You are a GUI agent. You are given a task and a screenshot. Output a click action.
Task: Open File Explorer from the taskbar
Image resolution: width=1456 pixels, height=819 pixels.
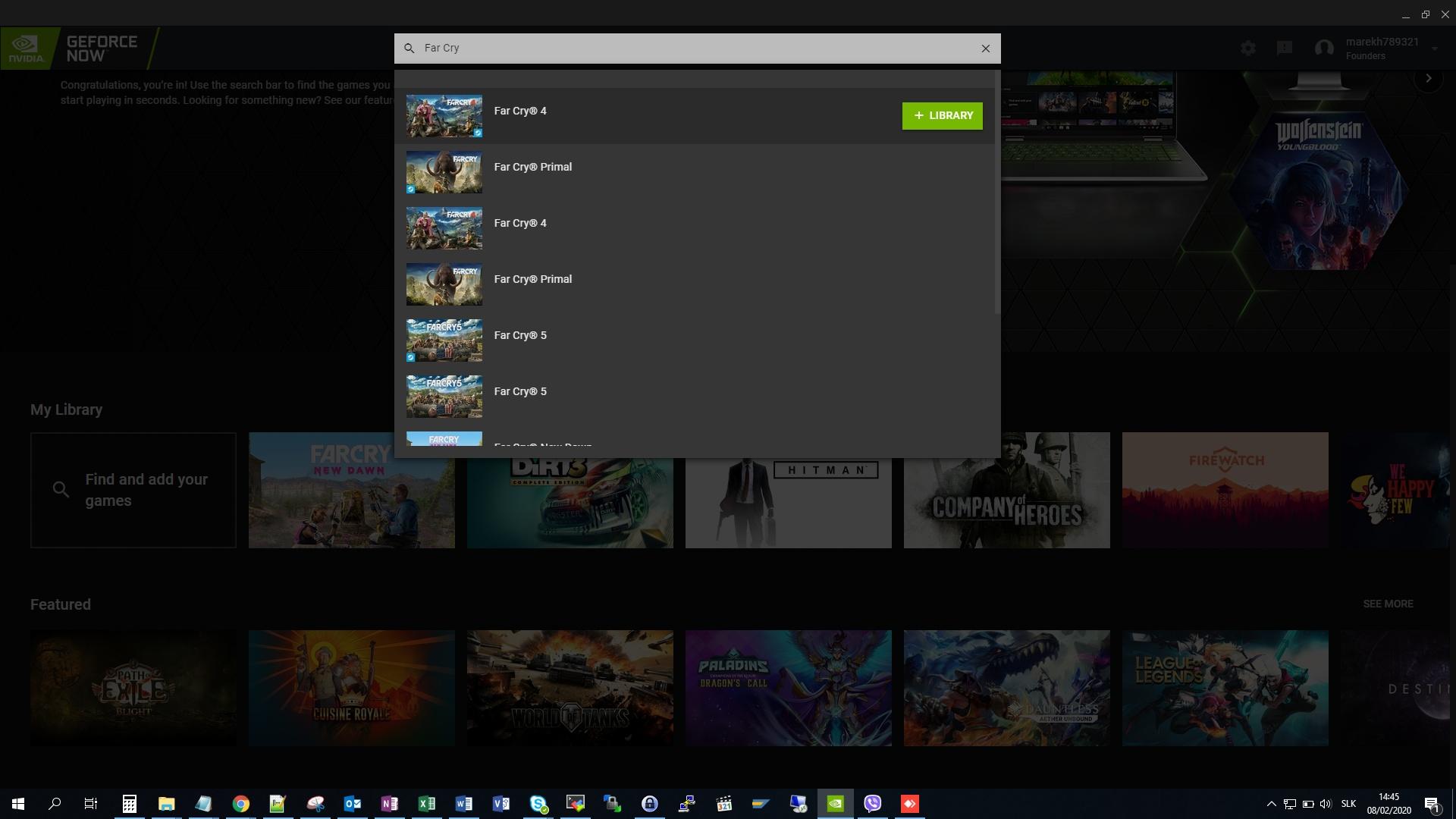click(167, 804)
